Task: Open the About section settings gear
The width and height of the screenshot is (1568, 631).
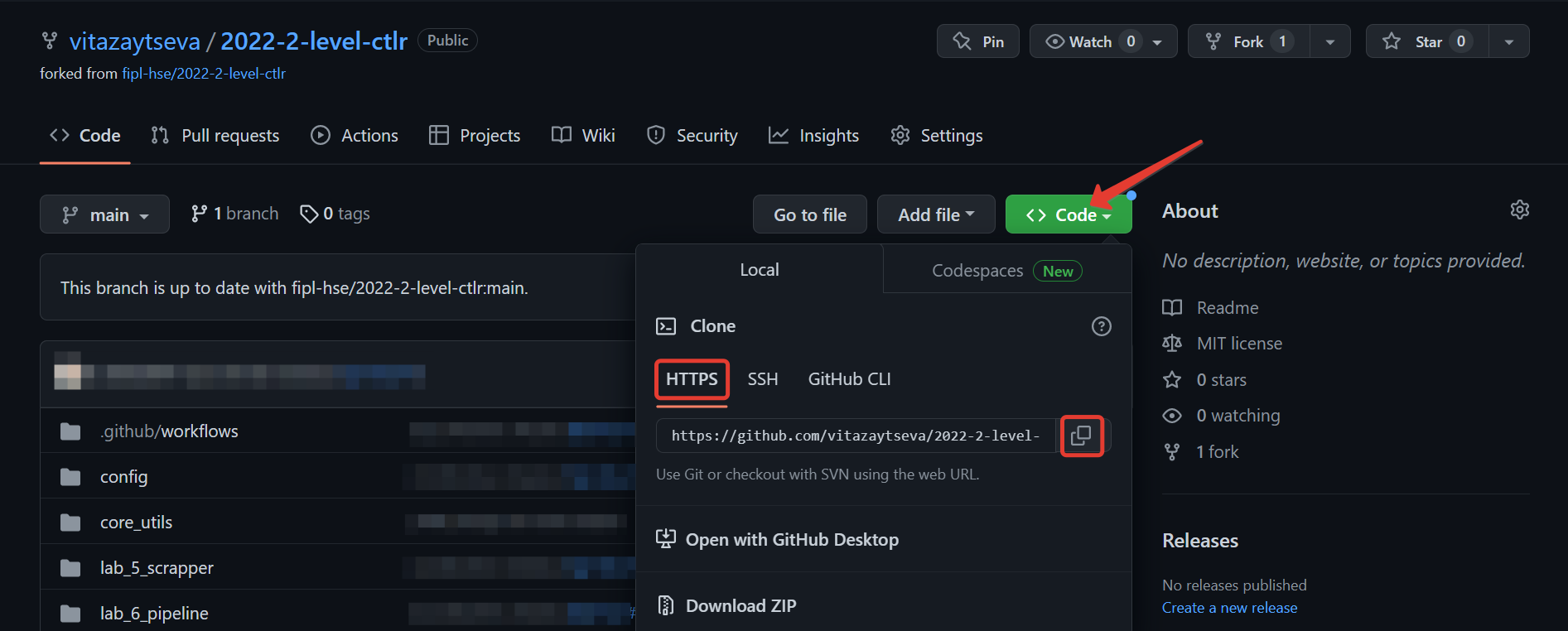Action: (x=1519, y=210)
